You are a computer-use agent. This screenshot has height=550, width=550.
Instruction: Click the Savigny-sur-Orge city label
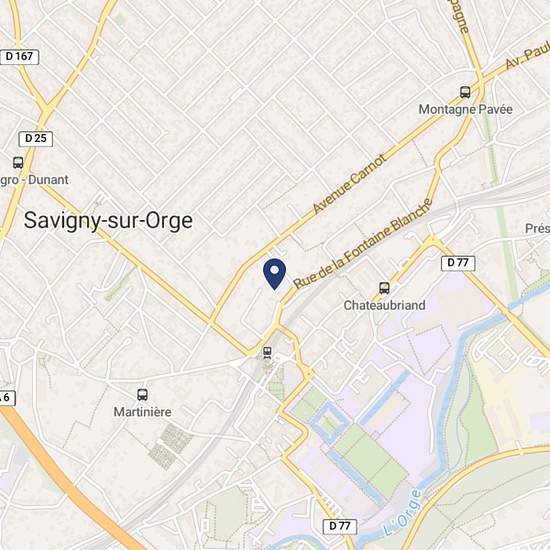click(108, 221)
